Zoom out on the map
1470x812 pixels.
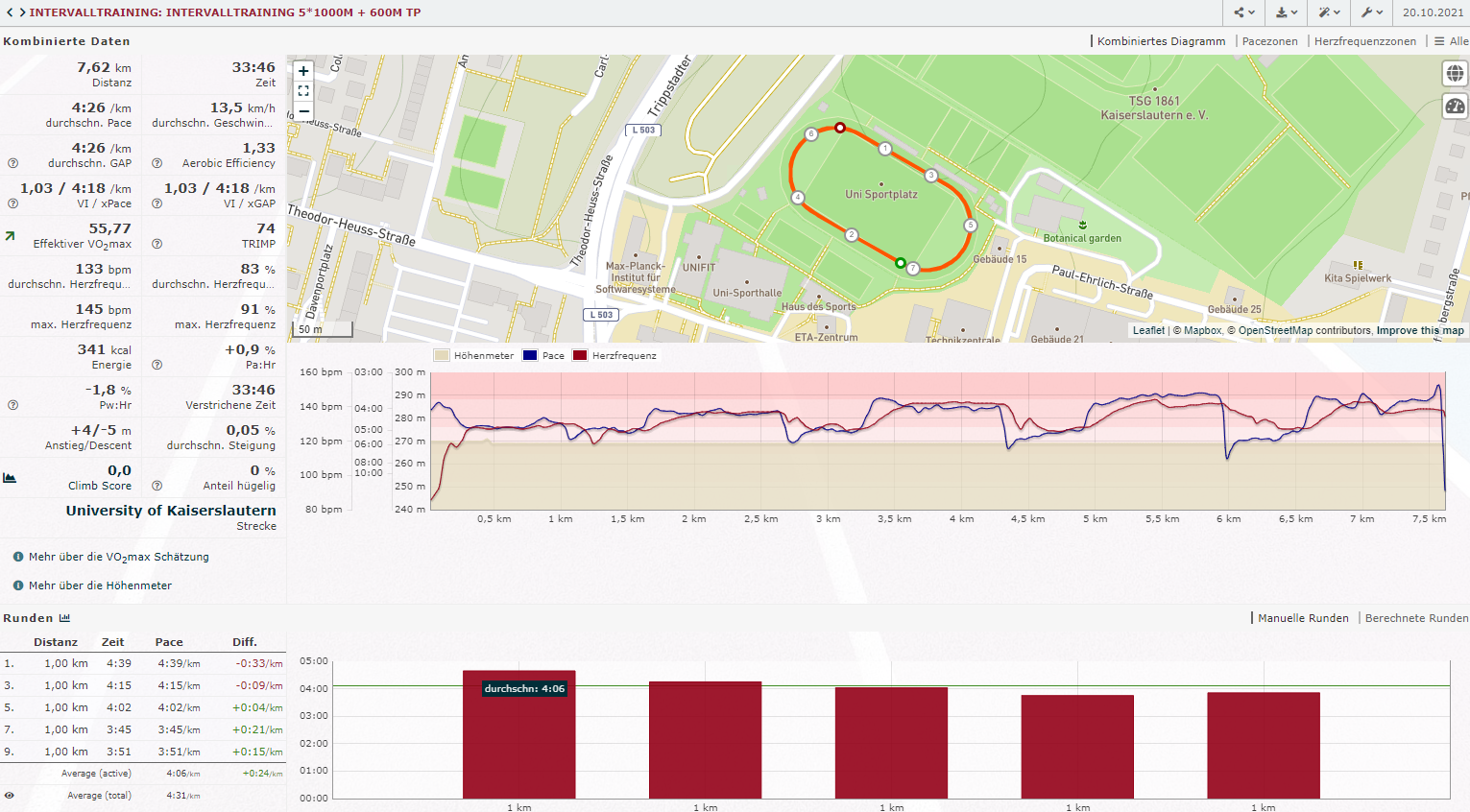303,111
